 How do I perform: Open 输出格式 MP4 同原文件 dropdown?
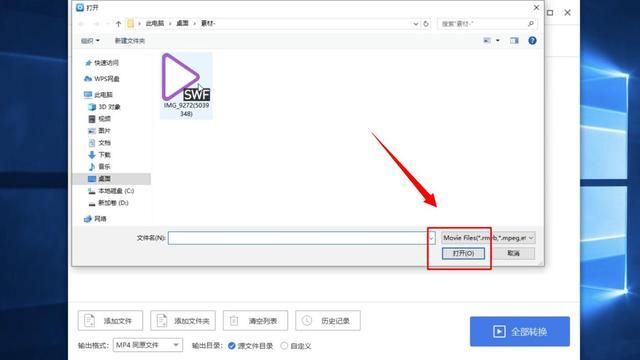click(148, 345)
